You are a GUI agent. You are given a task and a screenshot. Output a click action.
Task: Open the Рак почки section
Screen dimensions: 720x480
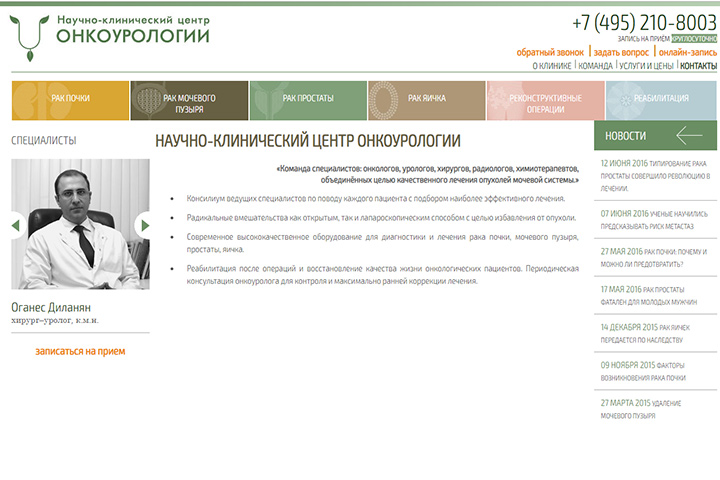(70, 101)
